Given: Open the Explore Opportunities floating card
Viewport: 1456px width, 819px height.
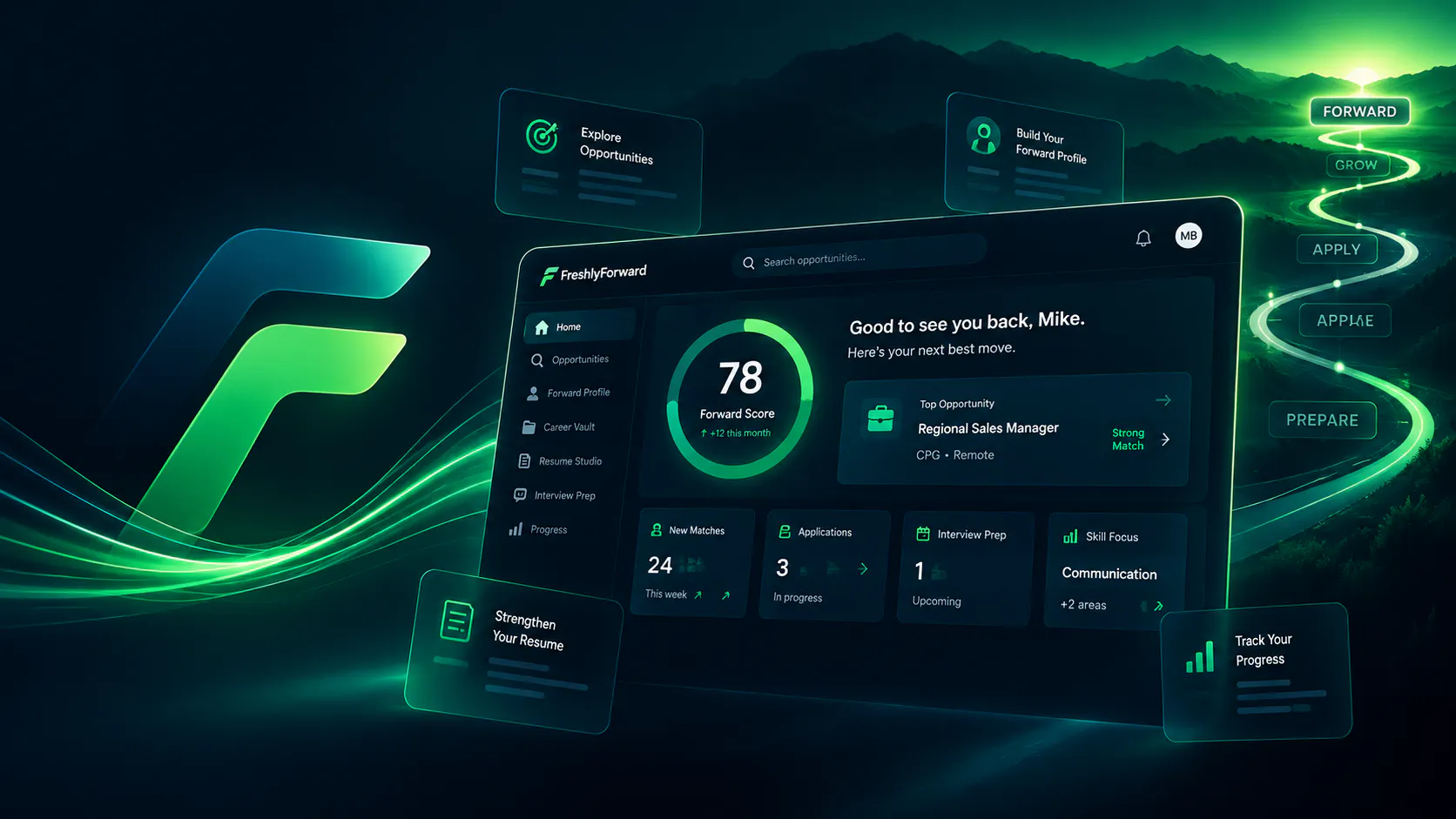Looking at the screenshot, I should point(599,161).
